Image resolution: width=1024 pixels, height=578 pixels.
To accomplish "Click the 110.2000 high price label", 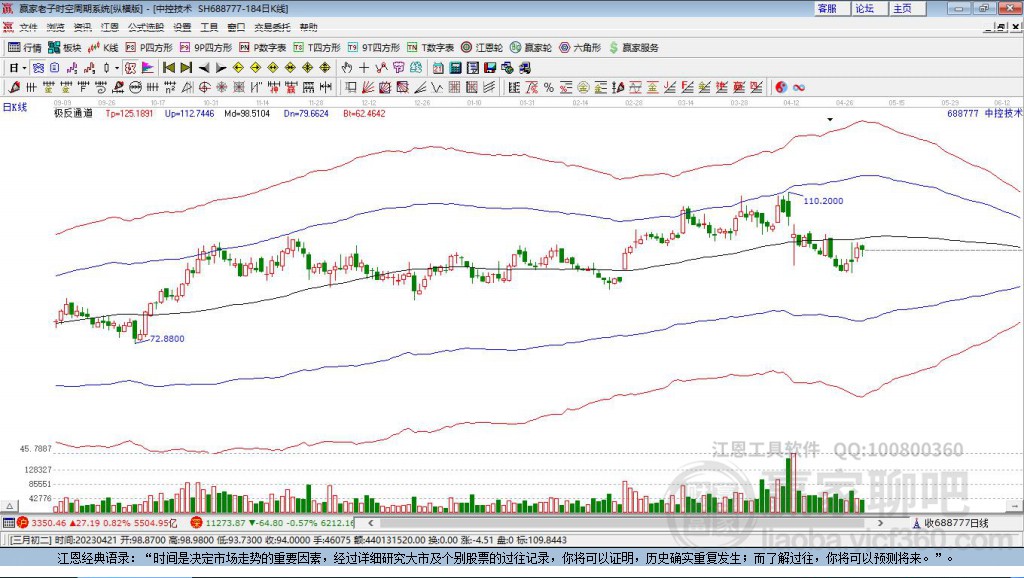I will [x=823, y=201].
